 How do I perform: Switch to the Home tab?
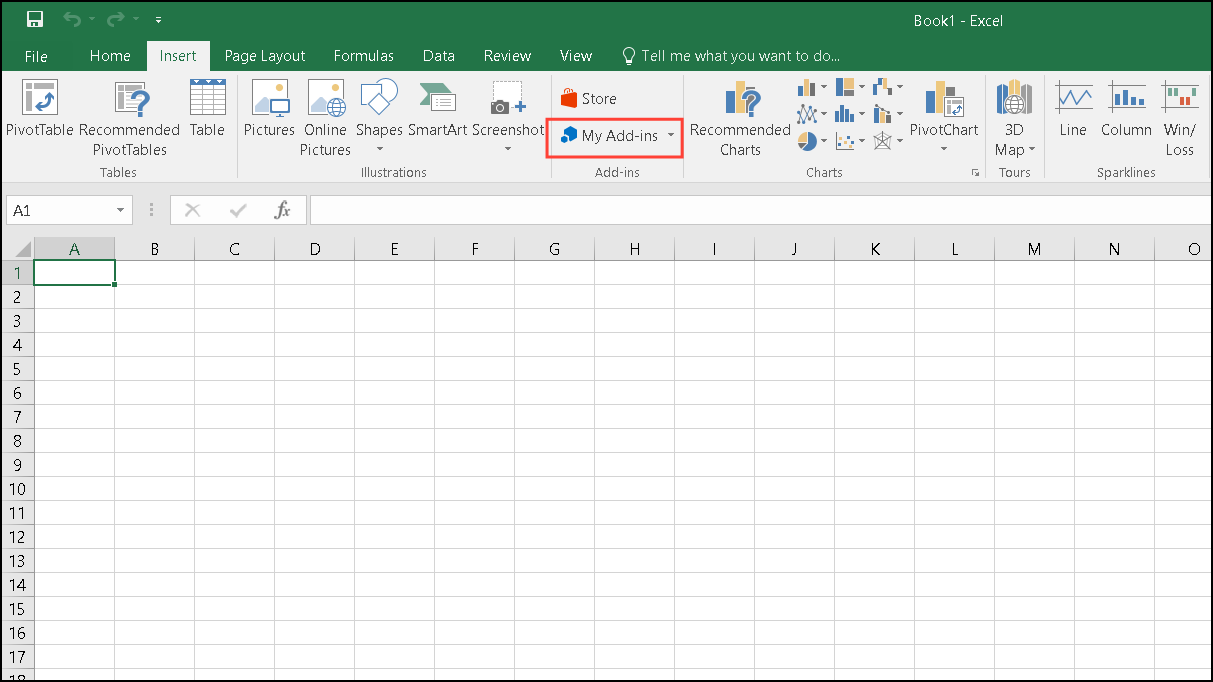click(110, 56)
